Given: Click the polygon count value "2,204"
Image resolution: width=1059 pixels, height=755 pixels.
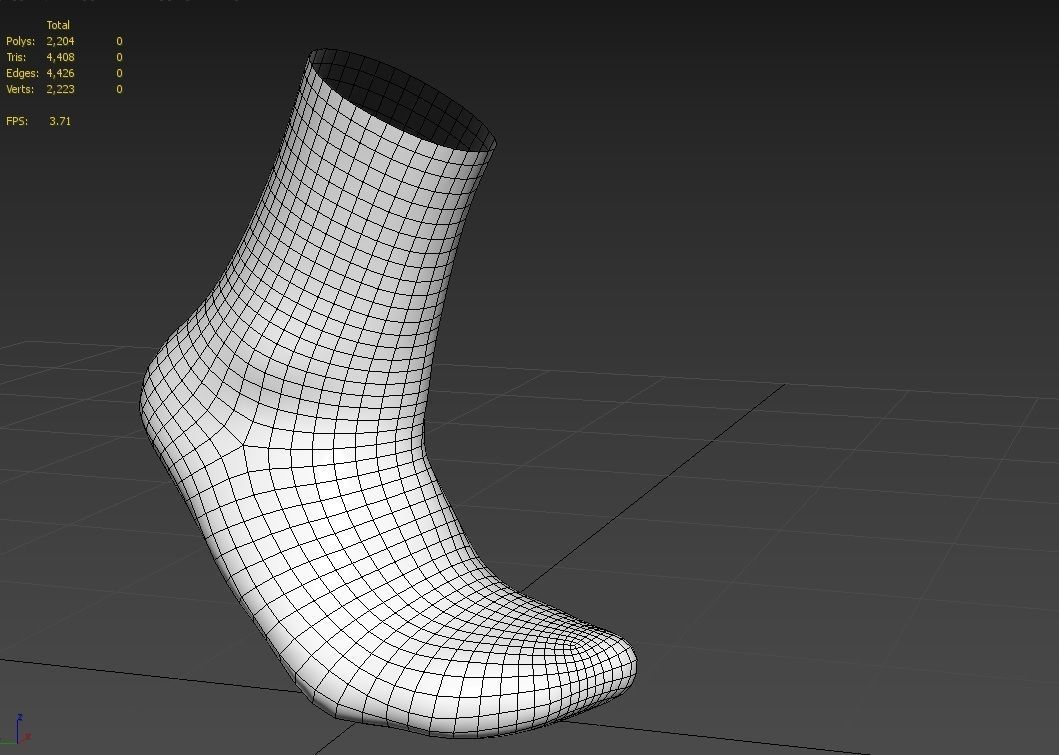Looking at the screenshot, I should click(x=60, y=41).
